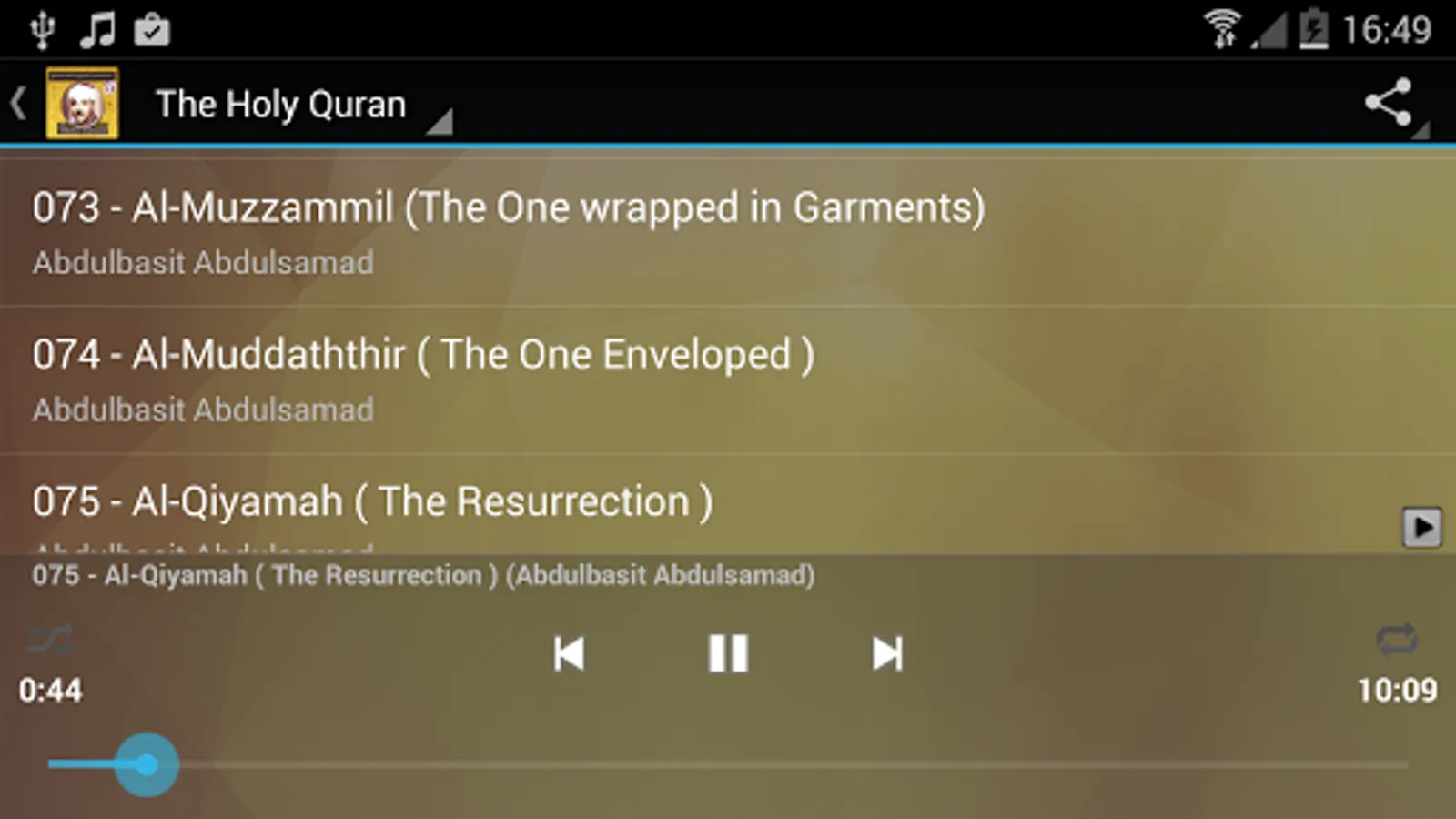1456x819 pixels.
Task: Toggle shuffle mode
Action: point(49,640)
